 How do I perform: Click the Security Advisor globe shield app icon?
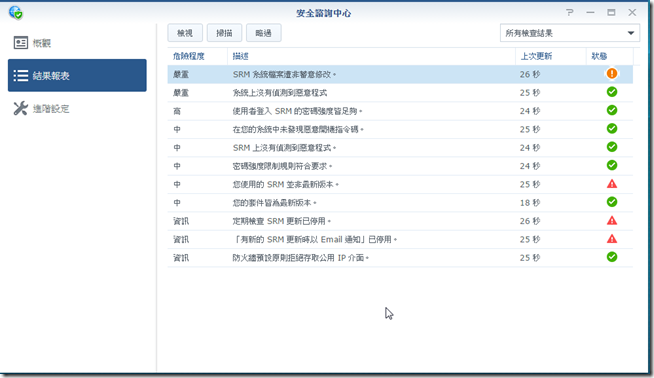point(16,13)
